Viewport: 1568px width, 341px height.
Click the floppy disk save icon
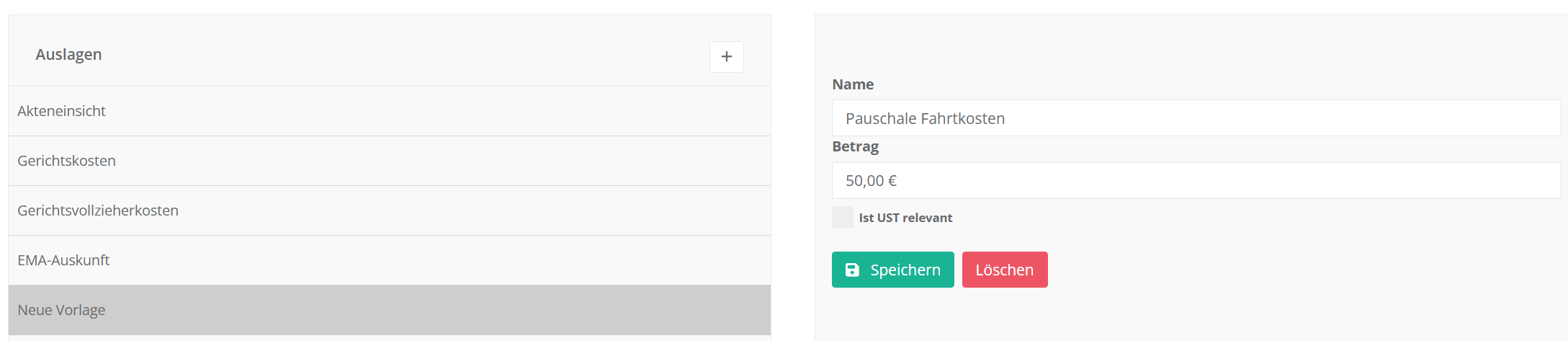[x=852, y=270]
